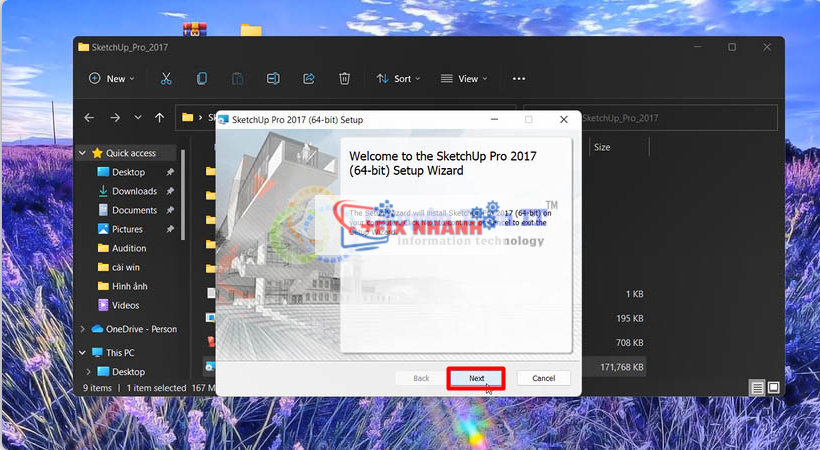The width and height of the screenshot is (820, 450).
Task: Open Downloads in Quick access
Action: tap(134, 191)
